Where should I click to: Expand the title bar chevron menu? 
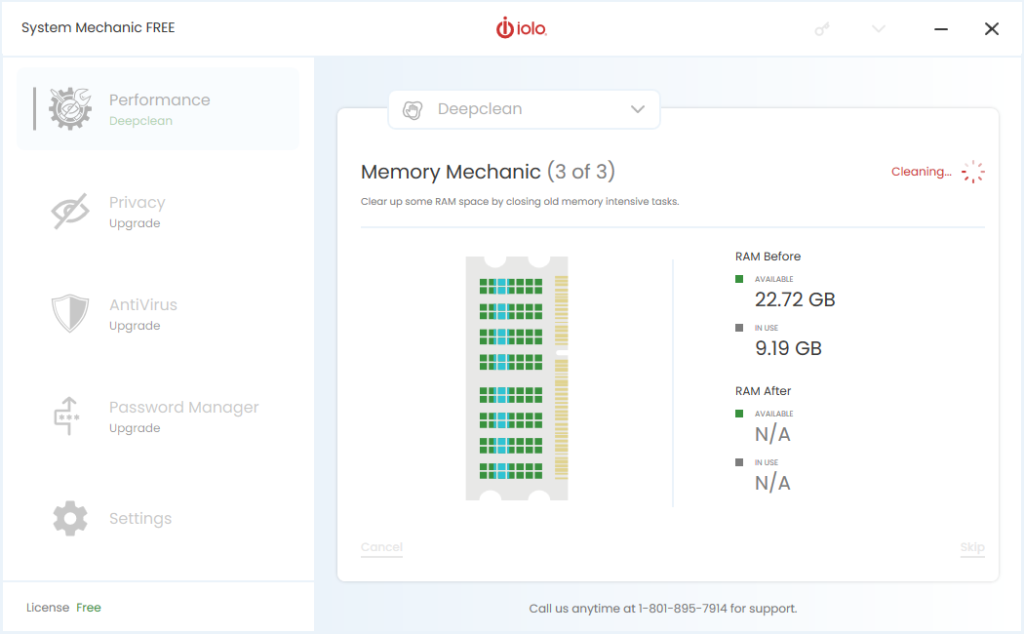pos(877,29)
